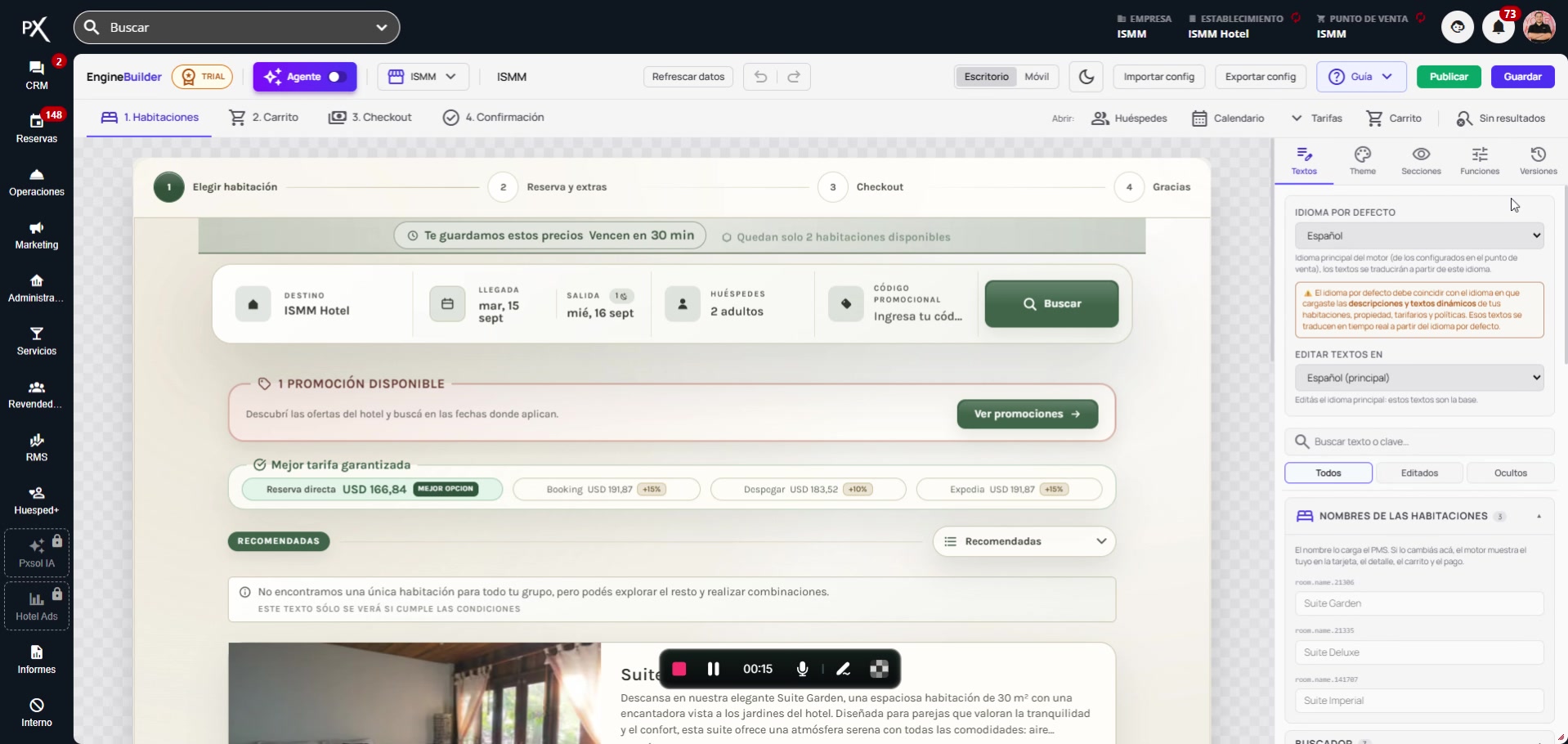Screen dimensions: 1568x744
Task: Open the Versiones history tab
Action: click(1538, 160)
